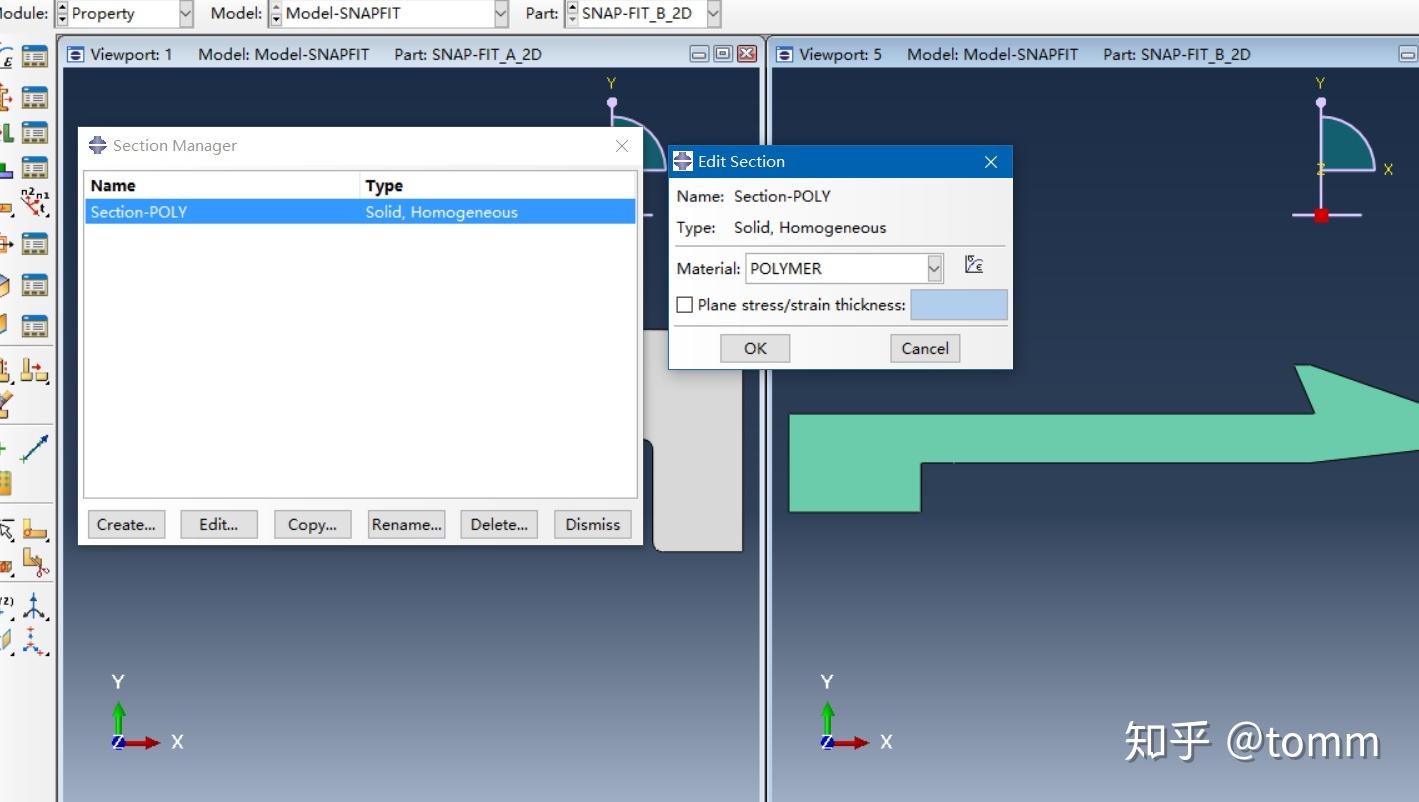Image resolution: width=1419 pixels, height=802 pixels.
Task: Click the Type column header
Action: point(498,185)
